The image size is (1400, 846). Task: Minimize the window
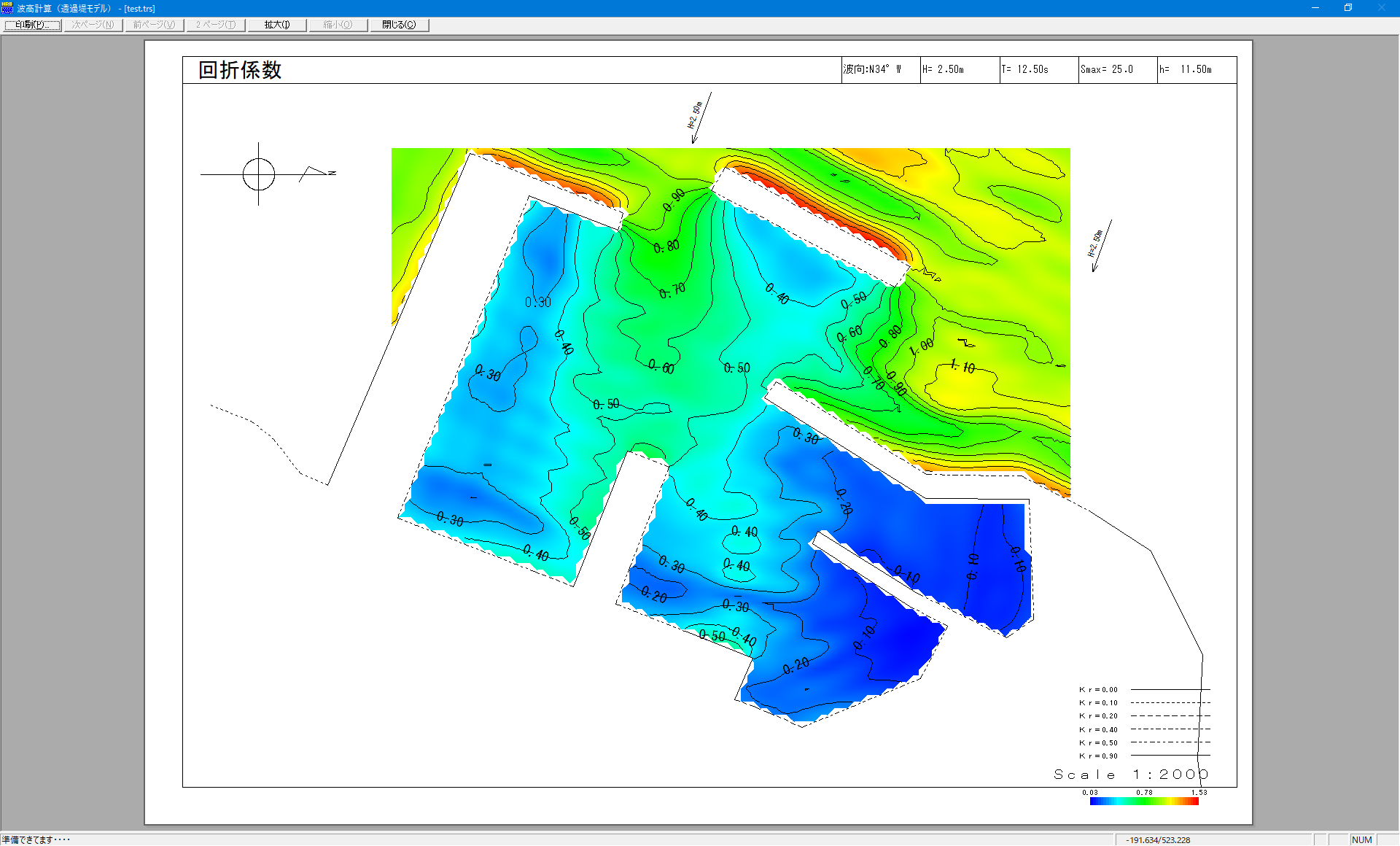coord(1315,8)
